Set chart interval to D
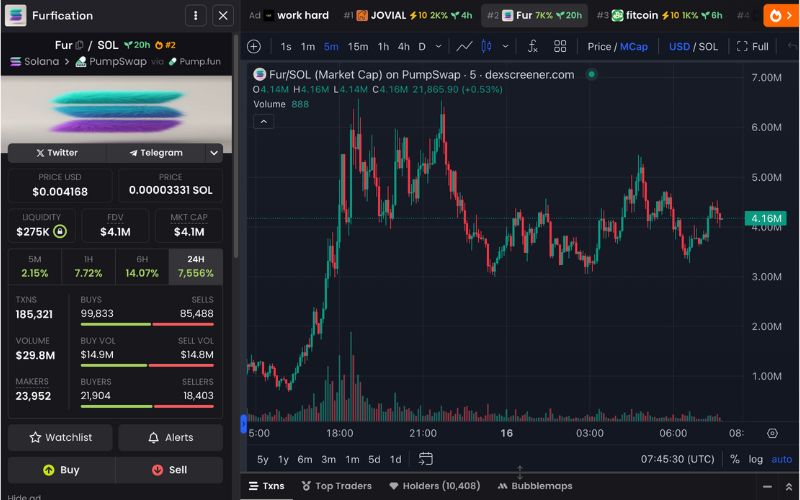The height and width of the screenshot is (500, 800). [x=422, y=46]
